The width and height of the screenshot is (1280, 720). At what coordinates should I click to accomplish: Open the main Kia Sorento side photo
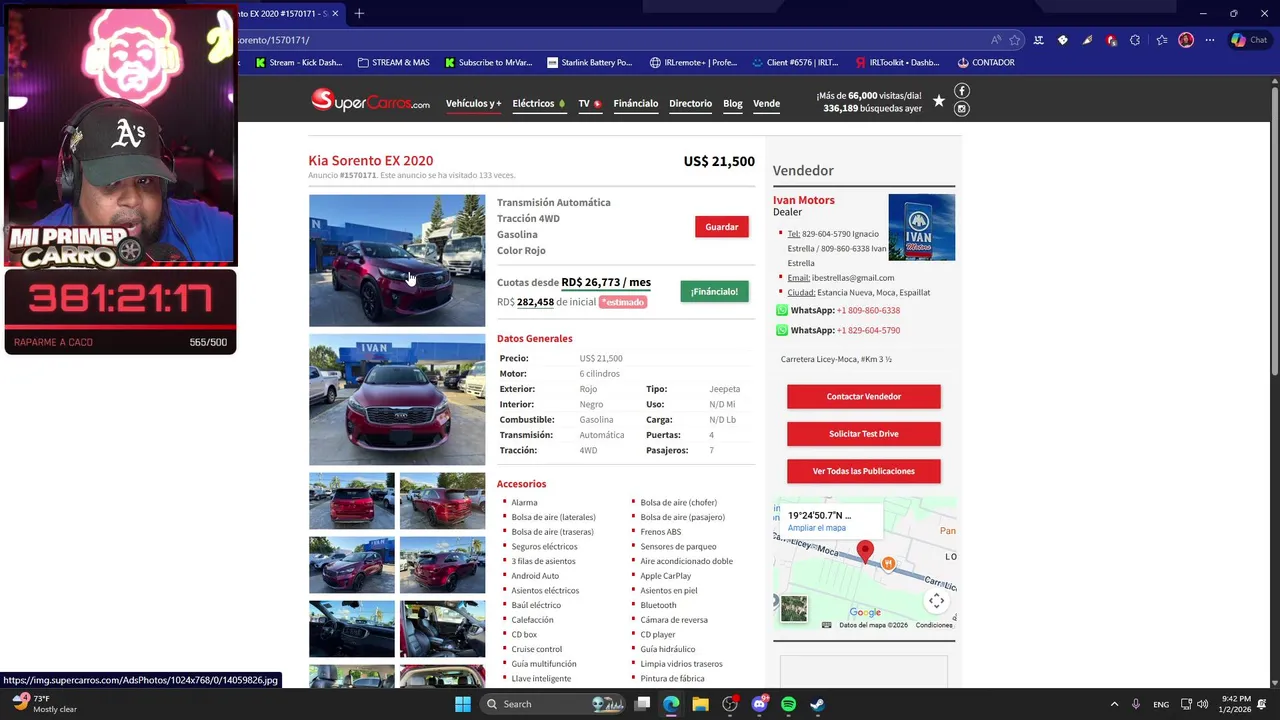point(397,261)
